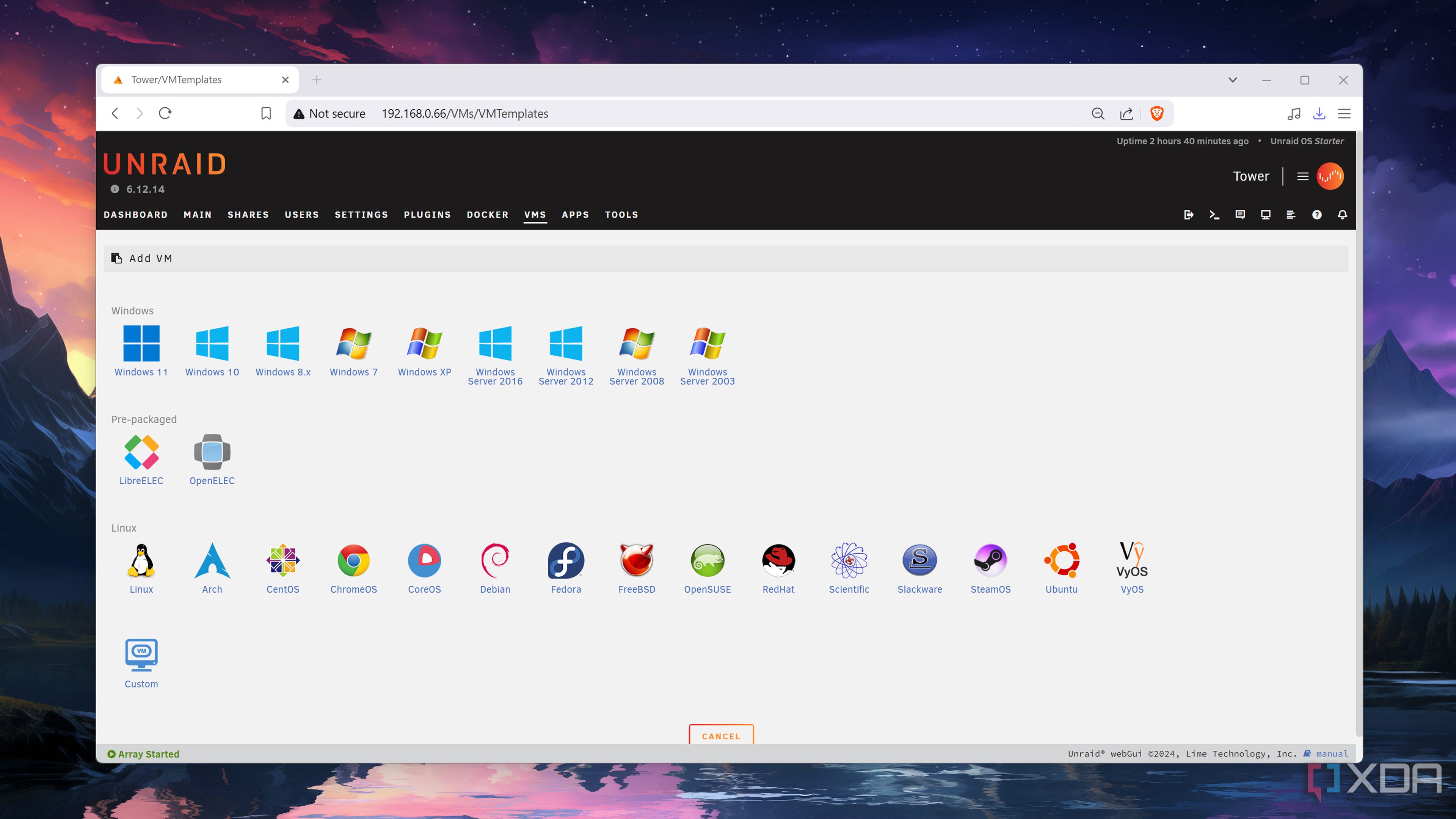
Task: Open the browser tab list chevron
Action: [1233, 80]
